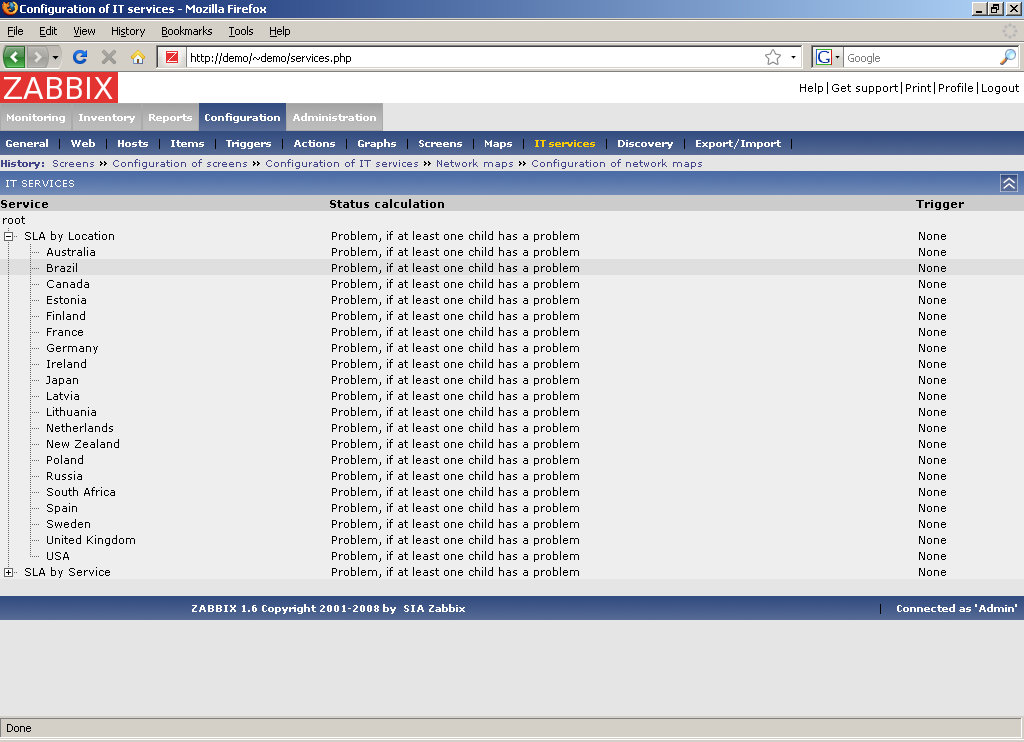The image size is (1024, 742).
Task: Open the View menu
Action: tap(84, 31)
